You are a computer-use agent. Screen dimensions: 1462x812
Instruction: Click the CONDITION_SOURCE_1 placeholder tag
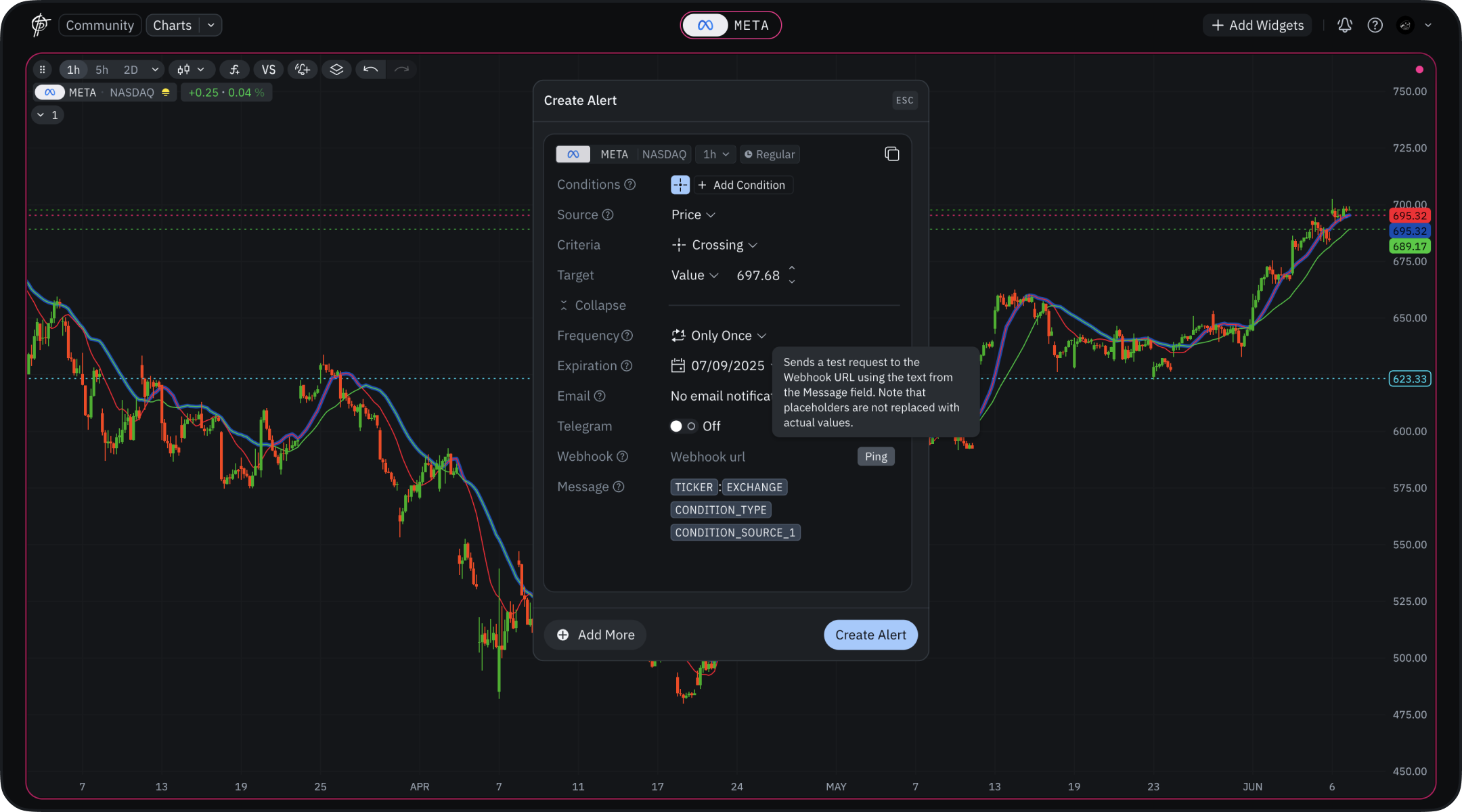click(x=735, y=533)
